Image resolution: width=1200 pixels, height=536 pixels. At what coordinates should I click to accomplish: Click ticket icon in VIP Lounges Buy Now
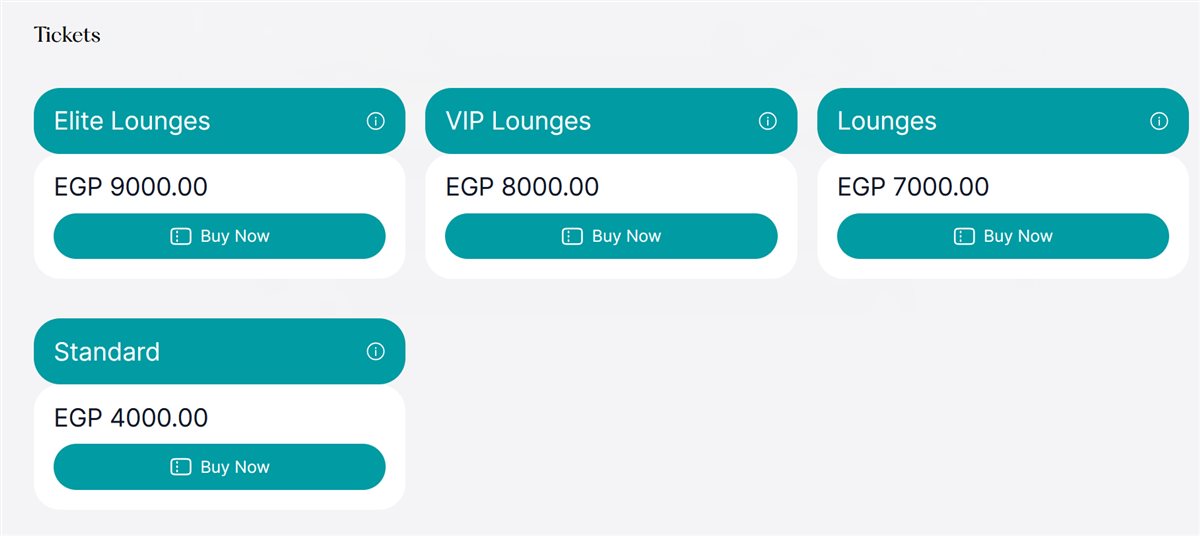tap(572, 237)
